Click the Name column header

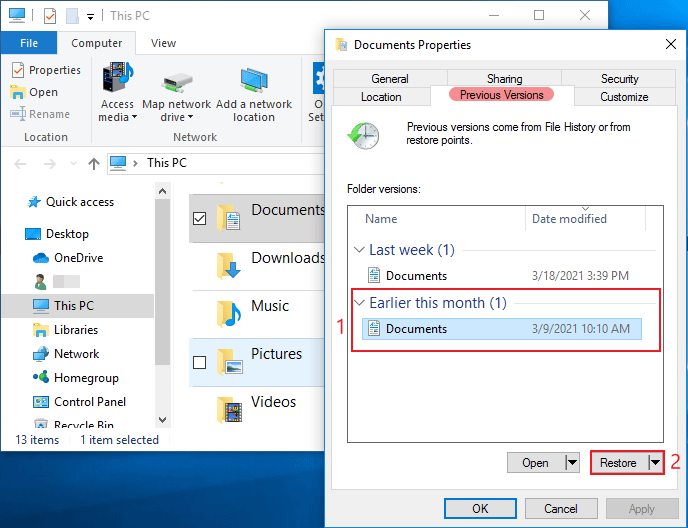click(x=437, y=219)
